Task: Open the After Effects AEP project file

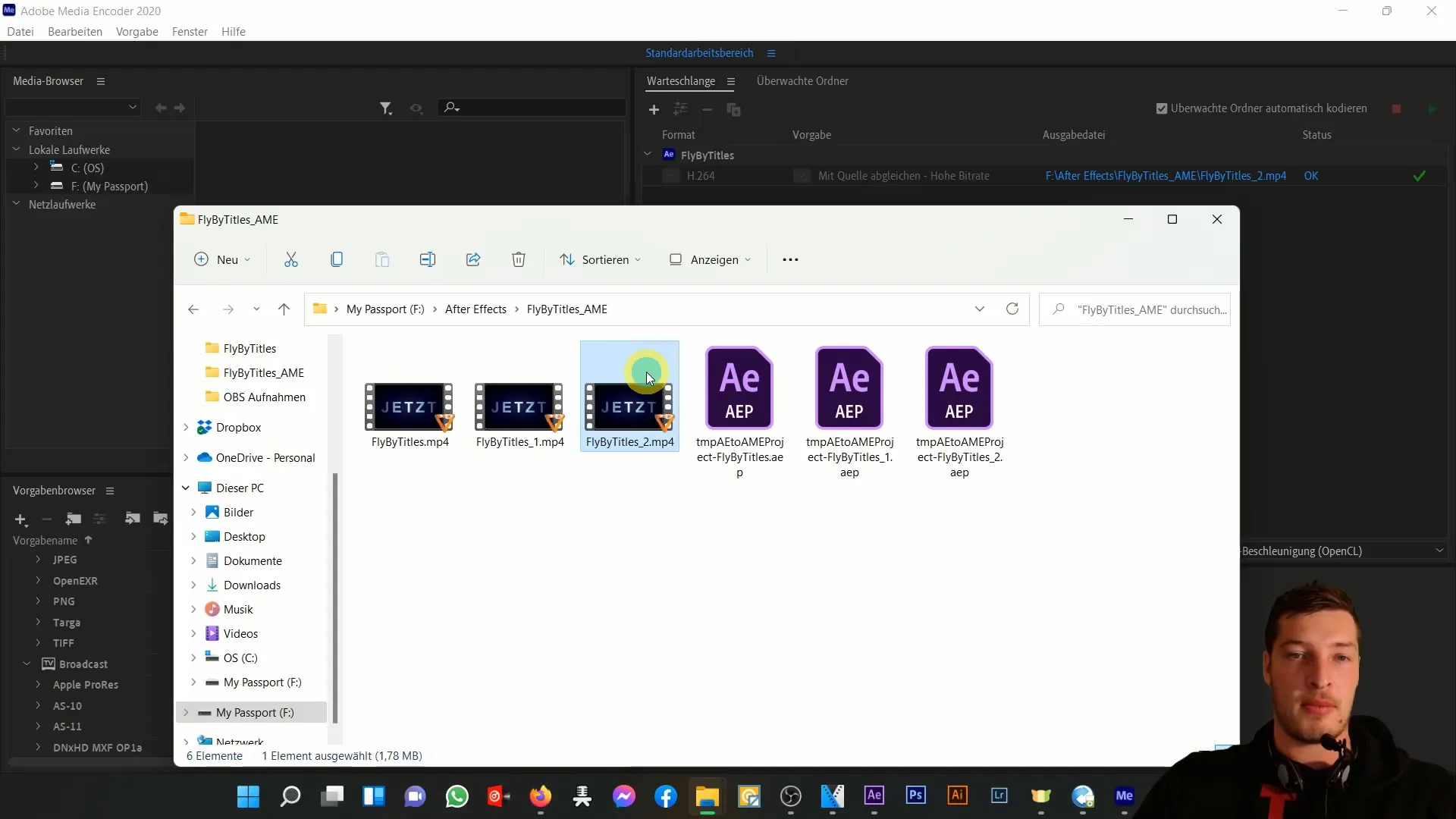Action: pyautogui.click(x=741, y=390)
